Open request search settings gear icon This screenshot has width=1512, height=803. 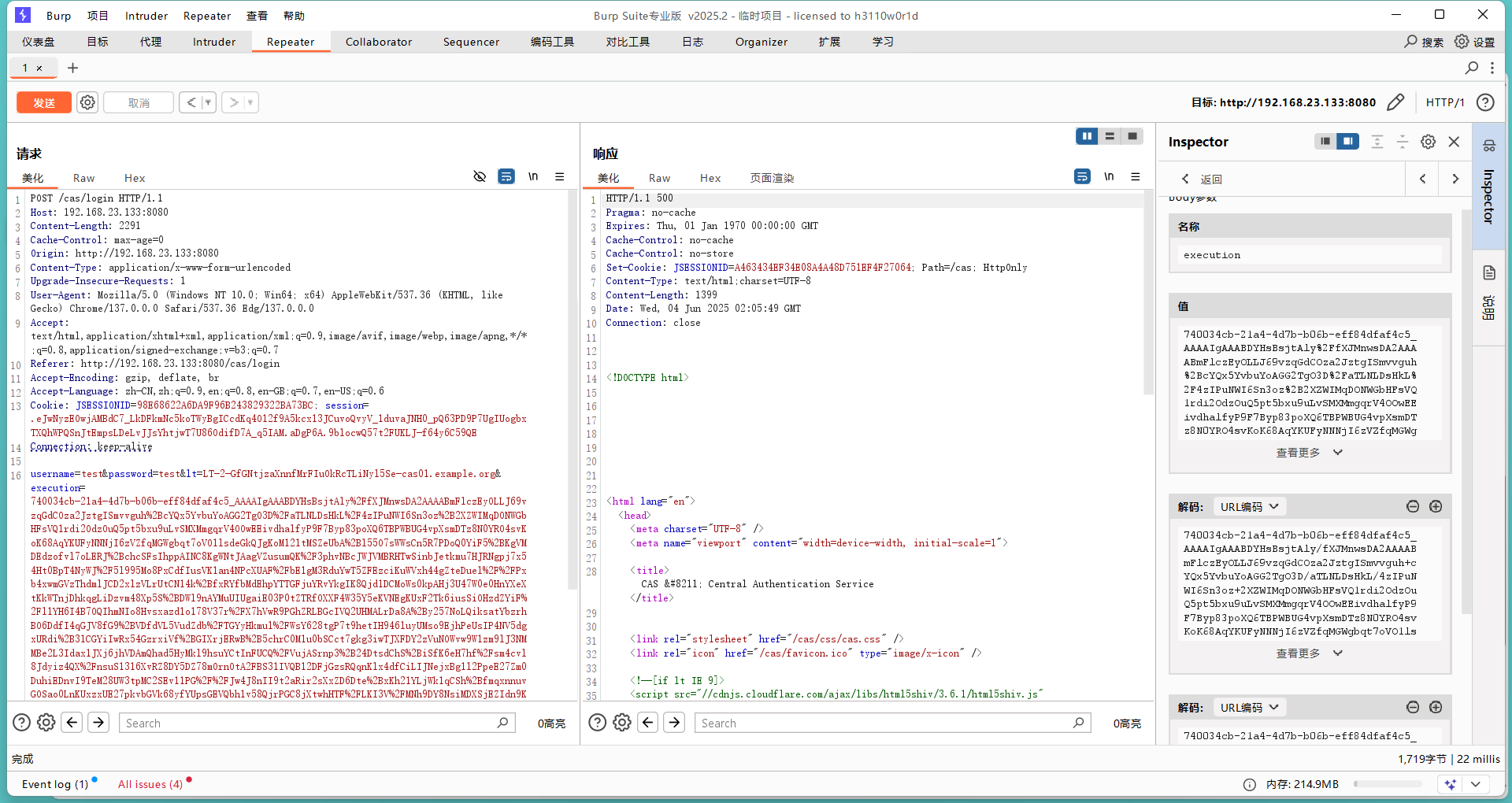pyautogui.click(x=46, y=723)
